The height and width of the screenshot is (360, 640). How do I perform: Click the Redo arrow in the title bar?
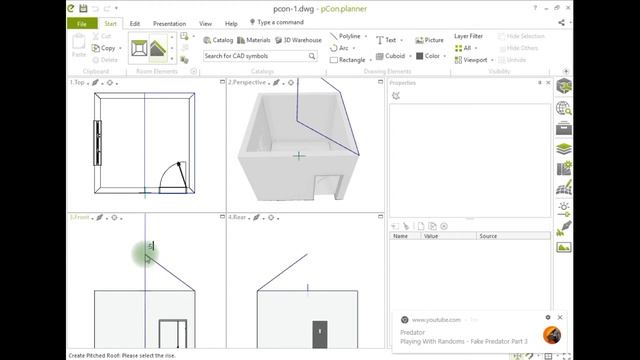107,8
